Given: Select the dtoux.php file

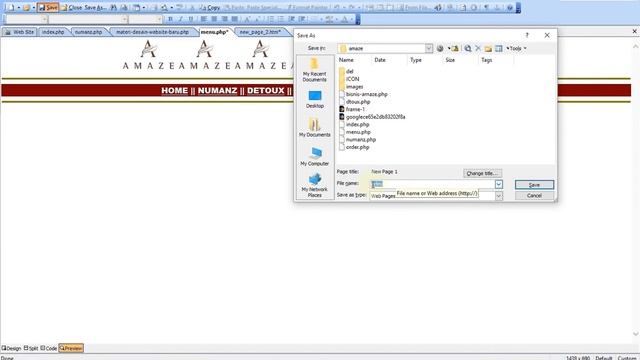Looking at the screenshot, I should coord(354,102).
